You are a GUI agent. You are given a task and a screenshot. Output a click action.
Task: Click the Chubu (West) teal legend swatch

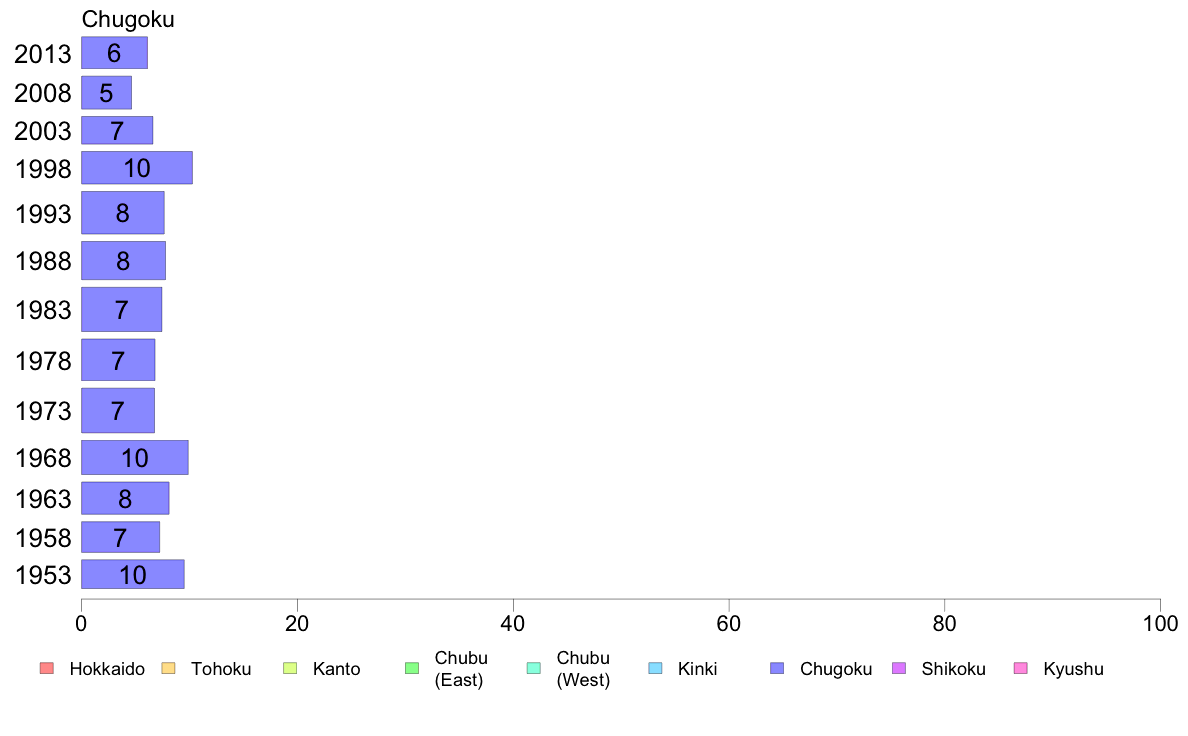pos(533,668)
